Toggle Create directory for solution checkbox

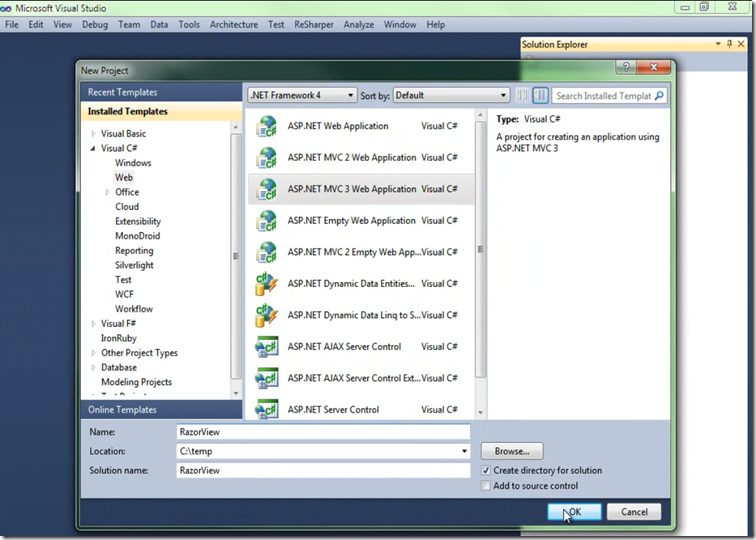click(x=486, y=470)
